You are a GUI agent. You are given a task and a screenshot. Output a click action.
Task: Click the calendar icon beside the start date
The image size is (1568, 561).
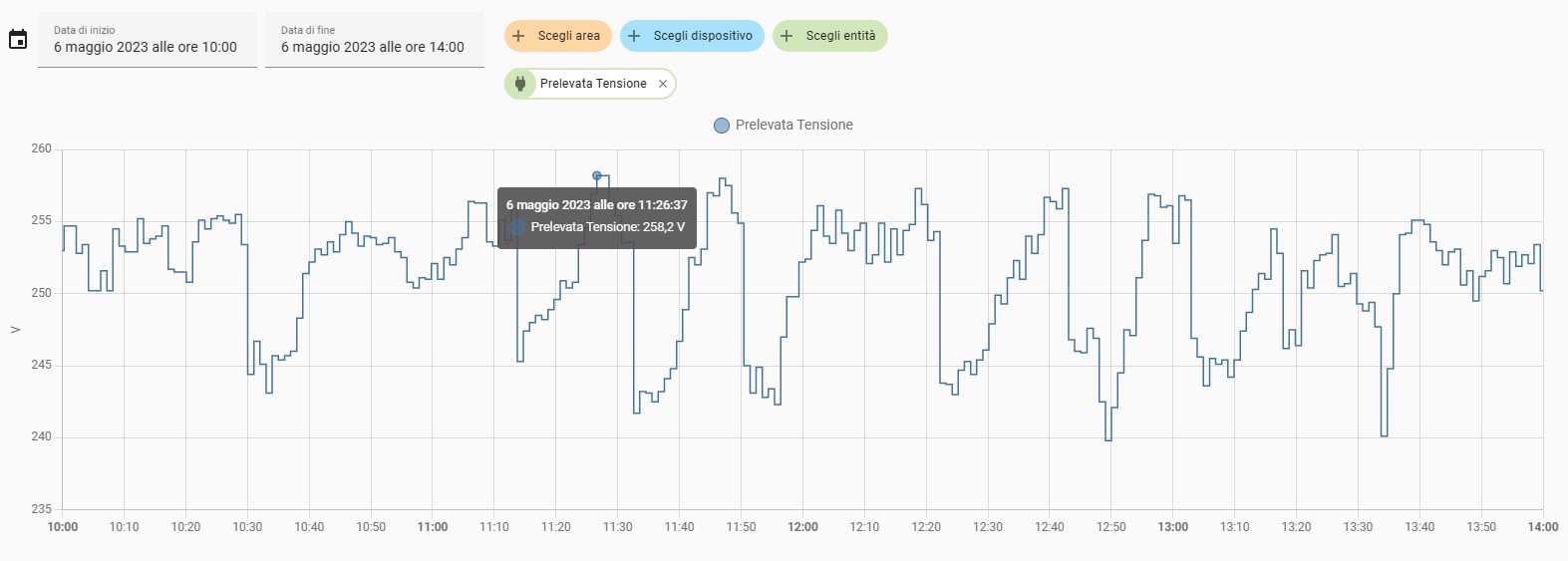(x=18, y=40)
